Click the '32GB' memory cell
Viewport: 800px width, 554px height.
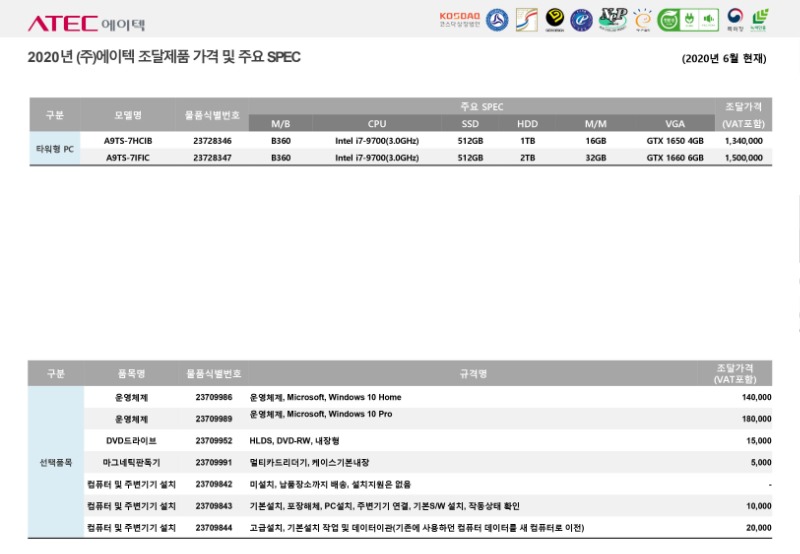(x=595, y=158)
